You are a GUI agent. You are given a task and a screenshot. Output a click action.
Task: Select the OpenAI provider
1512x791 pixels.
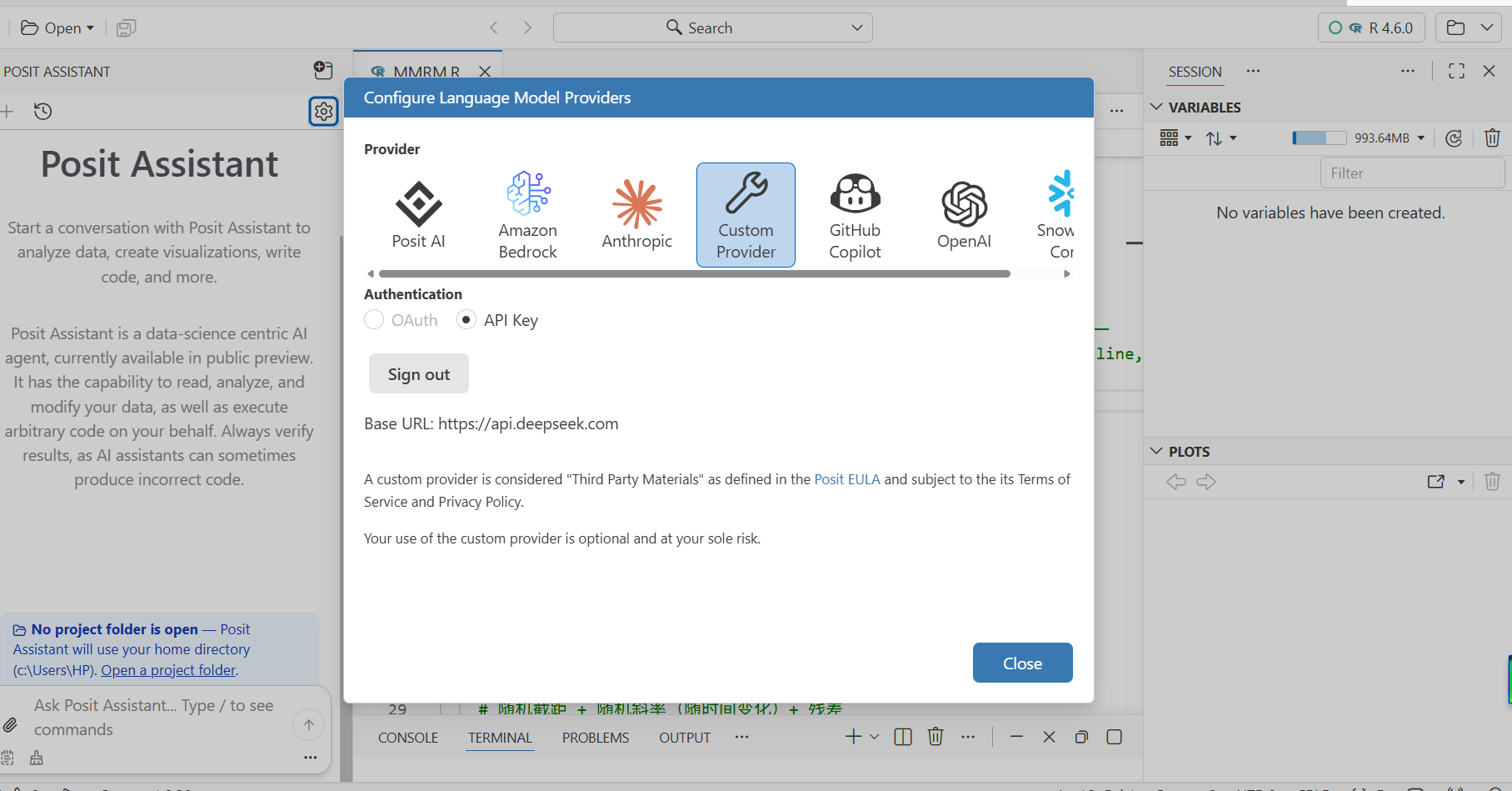click(964, 215)
